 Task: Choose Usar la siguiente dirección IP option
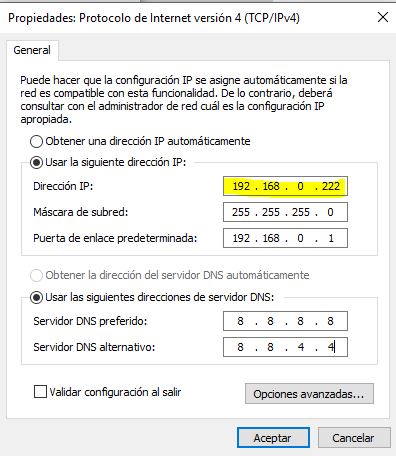(36, 162)
